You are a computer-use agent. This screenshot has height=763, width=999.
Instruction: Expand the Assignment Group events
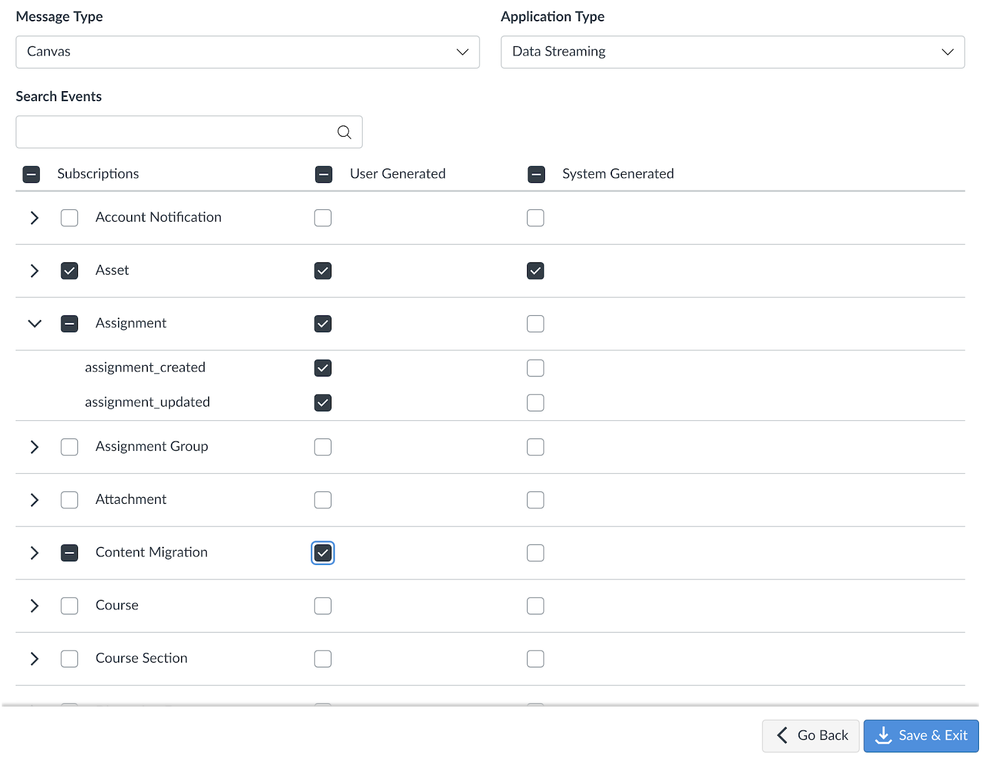(34, 446)
